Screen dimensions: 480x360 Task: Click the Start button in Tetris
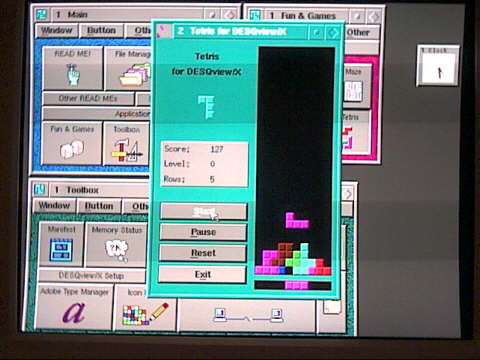coord(203,211)
